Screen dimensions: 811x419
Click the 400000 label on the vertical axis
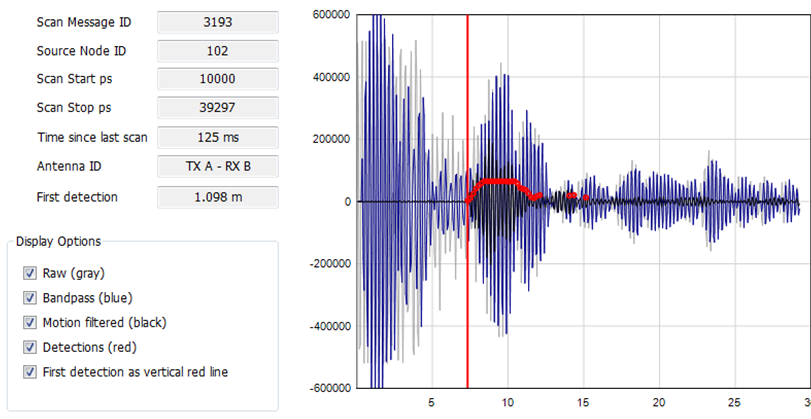331,77
